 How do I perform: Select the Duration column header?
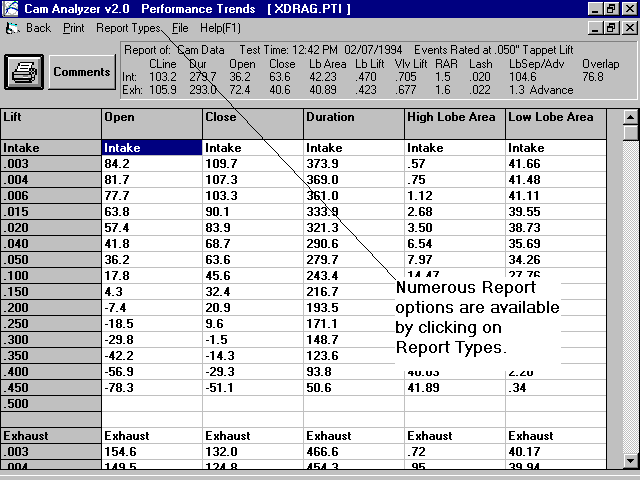pyautogui.click(x=354, y=124)
